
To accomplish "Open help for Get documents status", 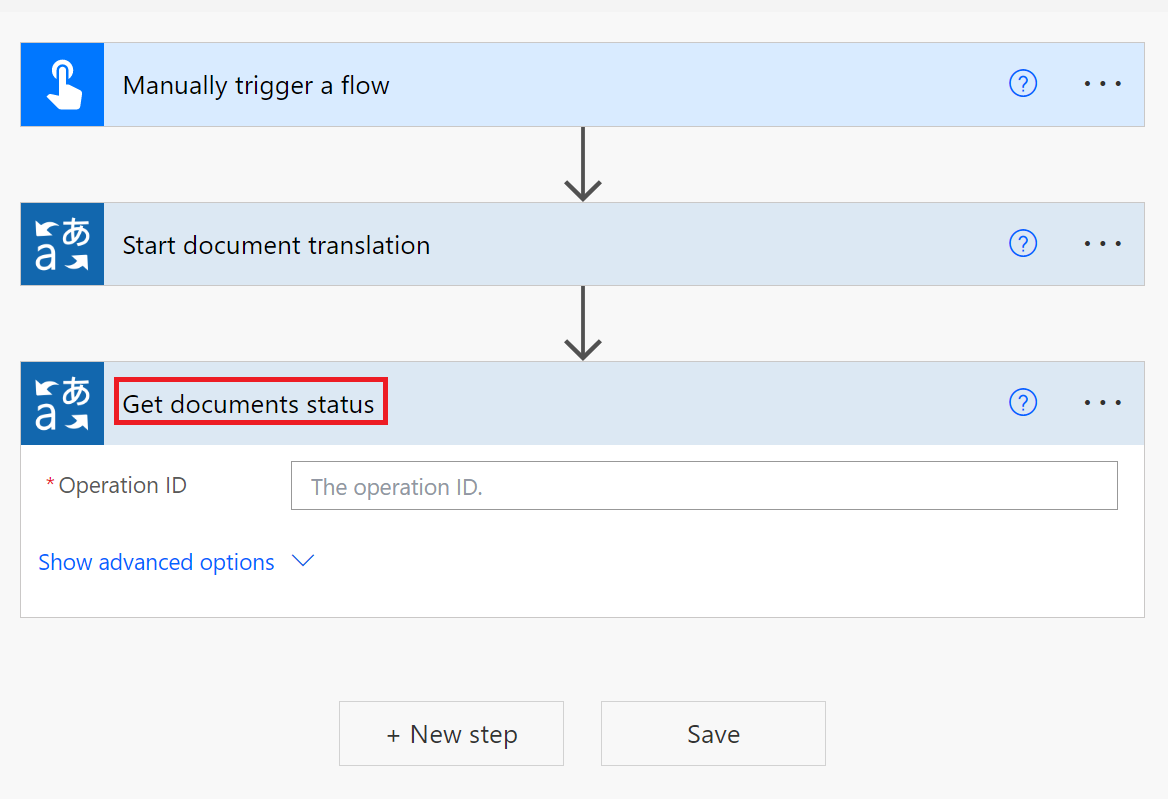I will [1023, 403].
